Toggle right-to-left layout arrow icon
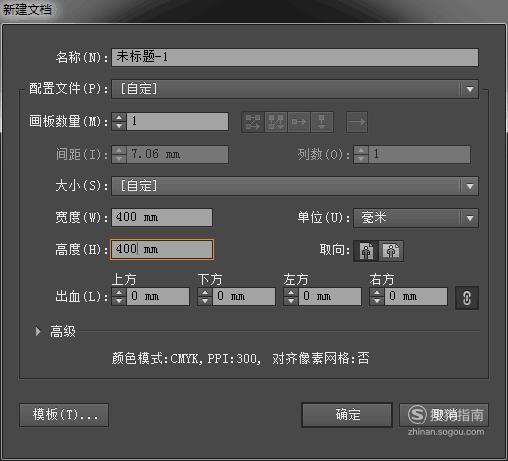The height and width of the screenshot is (461, 508). 357,122
